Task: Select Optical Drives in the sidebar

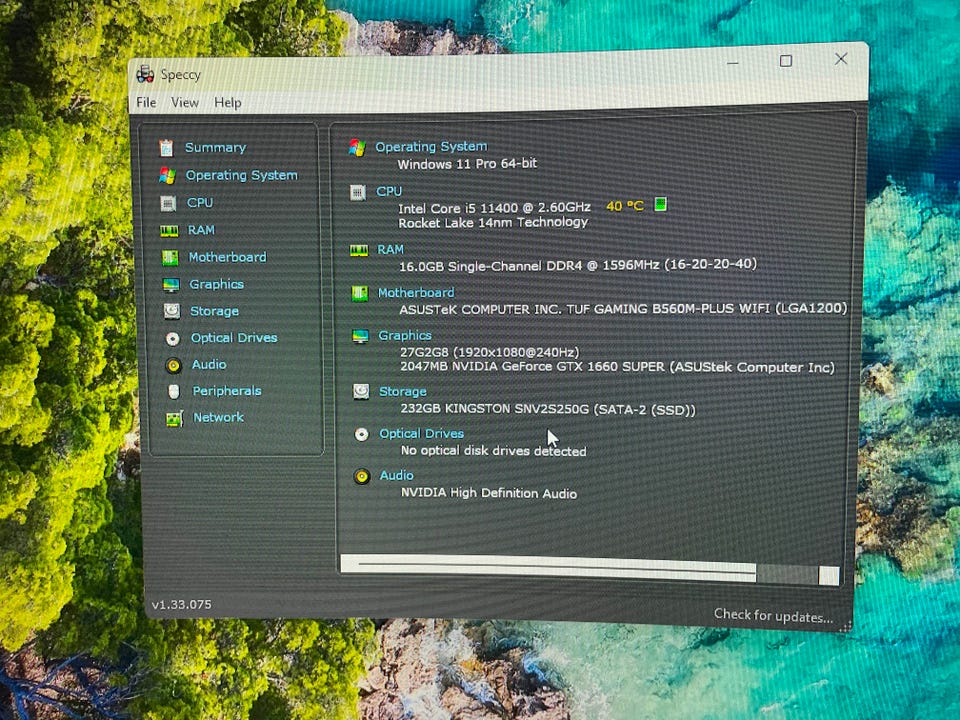Action: click(x=234, y=338)
